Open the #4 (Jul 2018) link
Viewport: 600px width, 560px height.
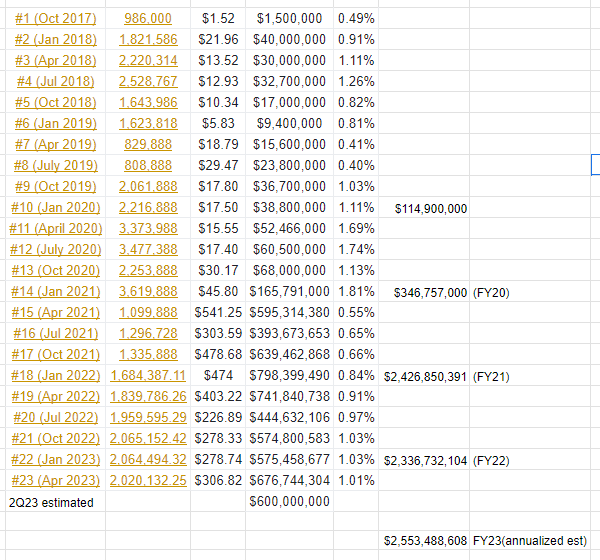point(55,82)
